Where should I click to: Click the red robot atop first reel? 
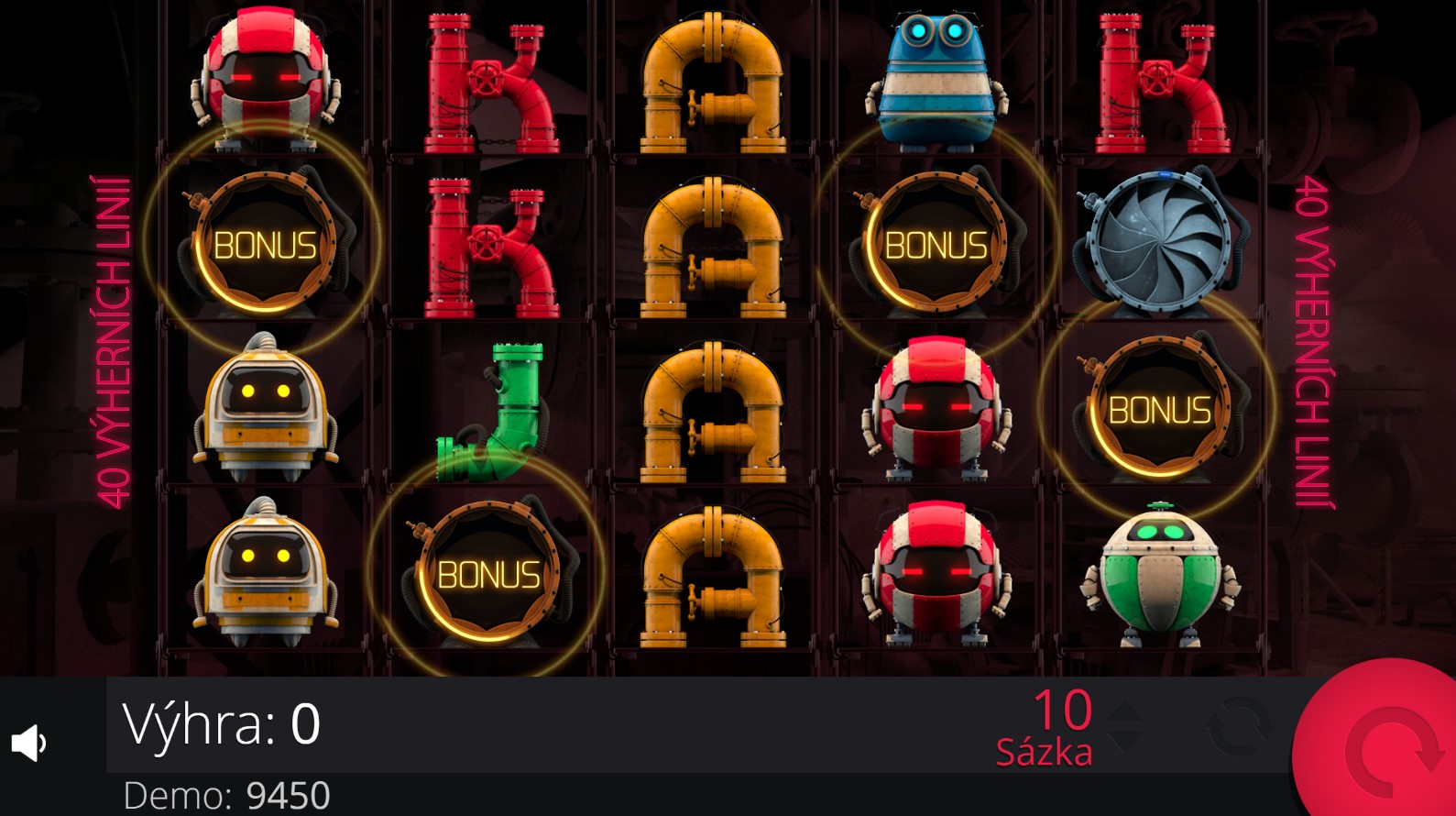tap(265, 78)
